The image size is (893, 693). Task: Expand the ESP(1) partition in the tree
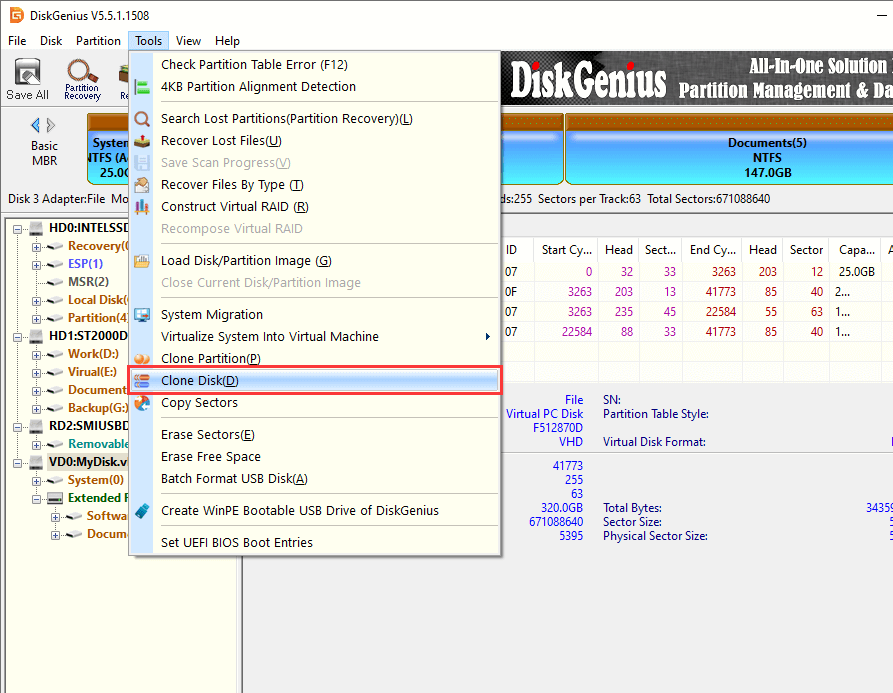(x=37, y=264)
